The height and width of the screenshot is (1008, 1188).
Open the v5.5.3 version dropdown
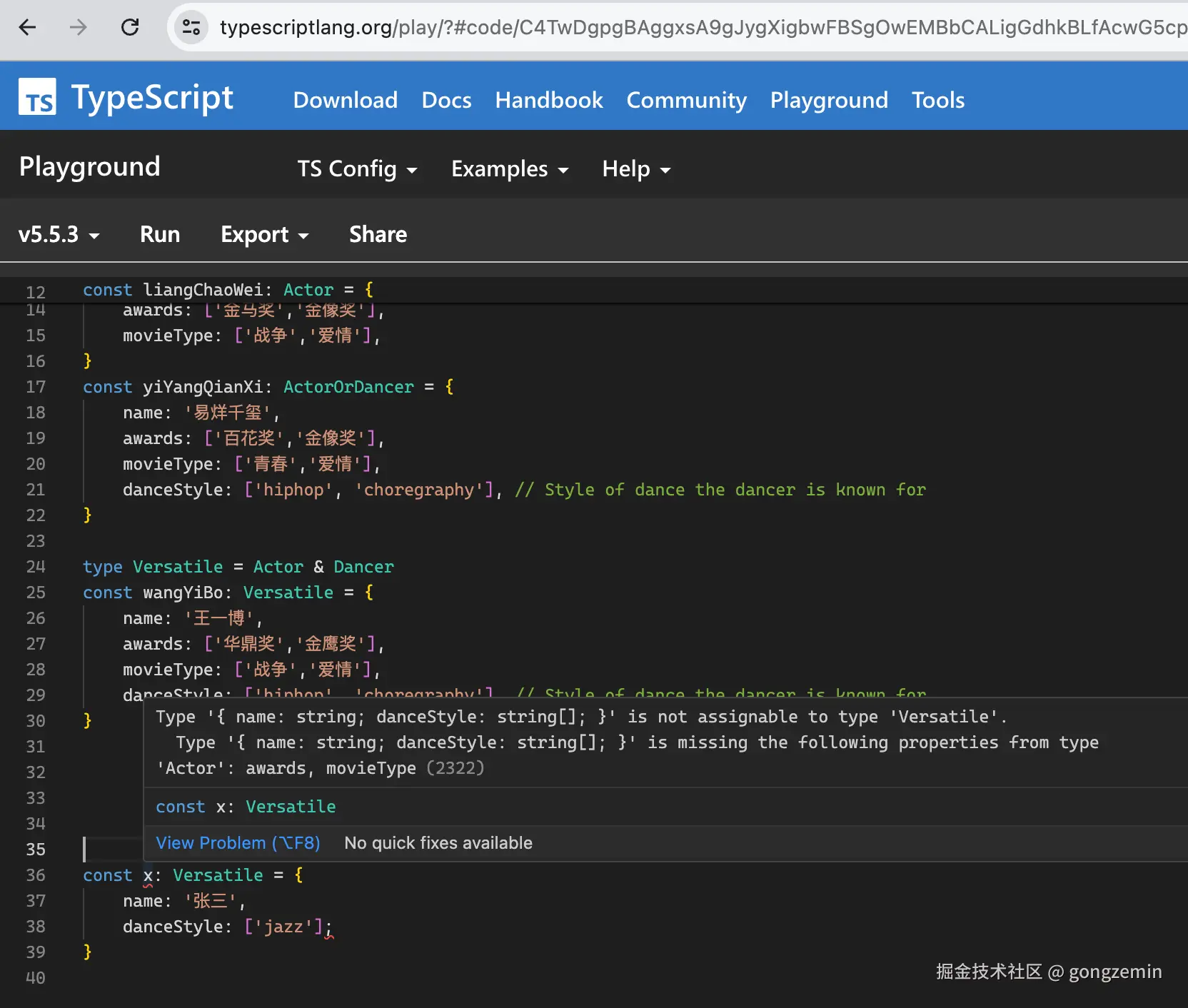pos(59,234)
